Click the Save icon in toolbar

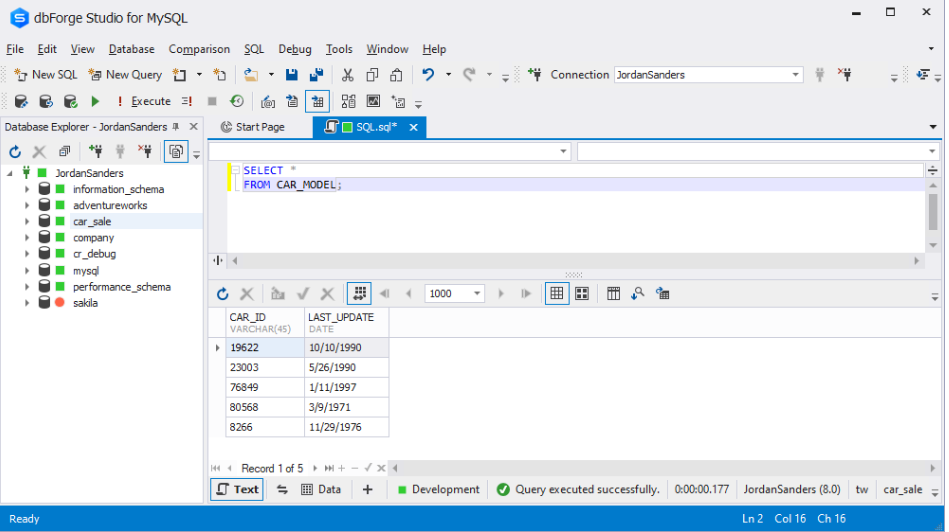pyautogui.click(x=292, y=74)
